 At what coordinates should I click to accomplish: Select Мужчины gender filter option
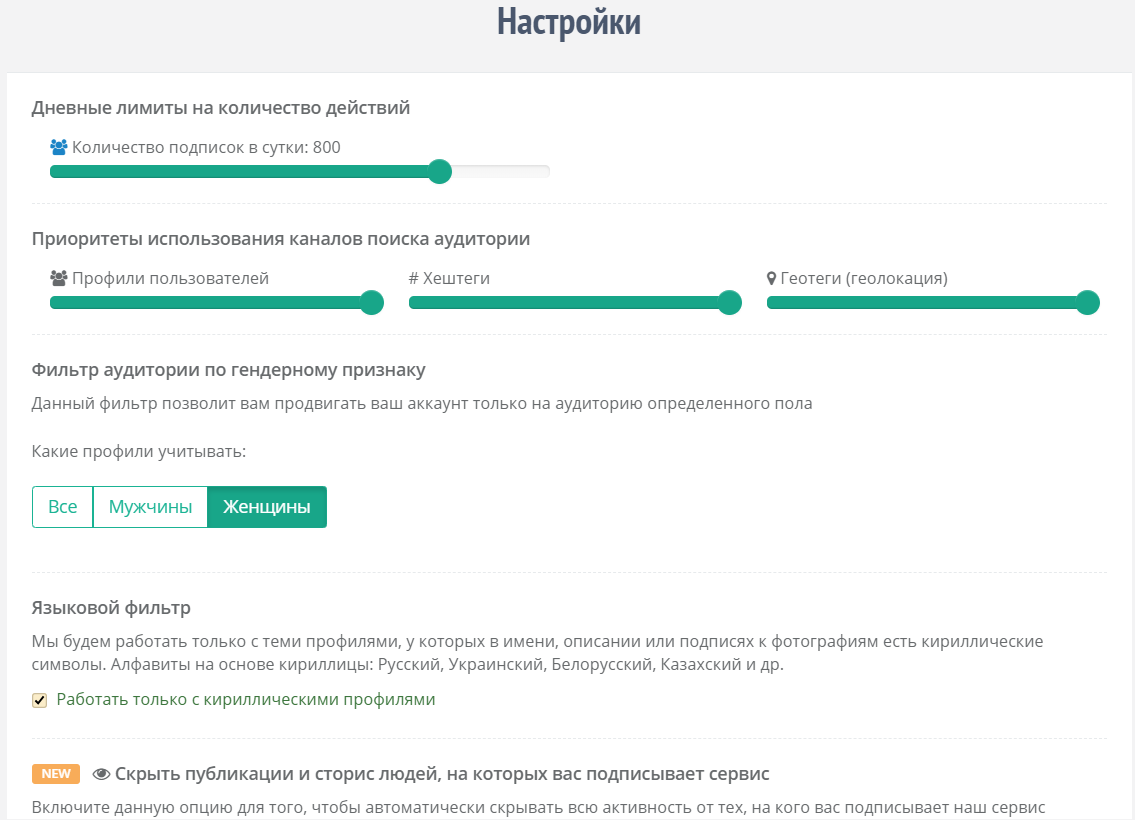(x=150, y=507)
